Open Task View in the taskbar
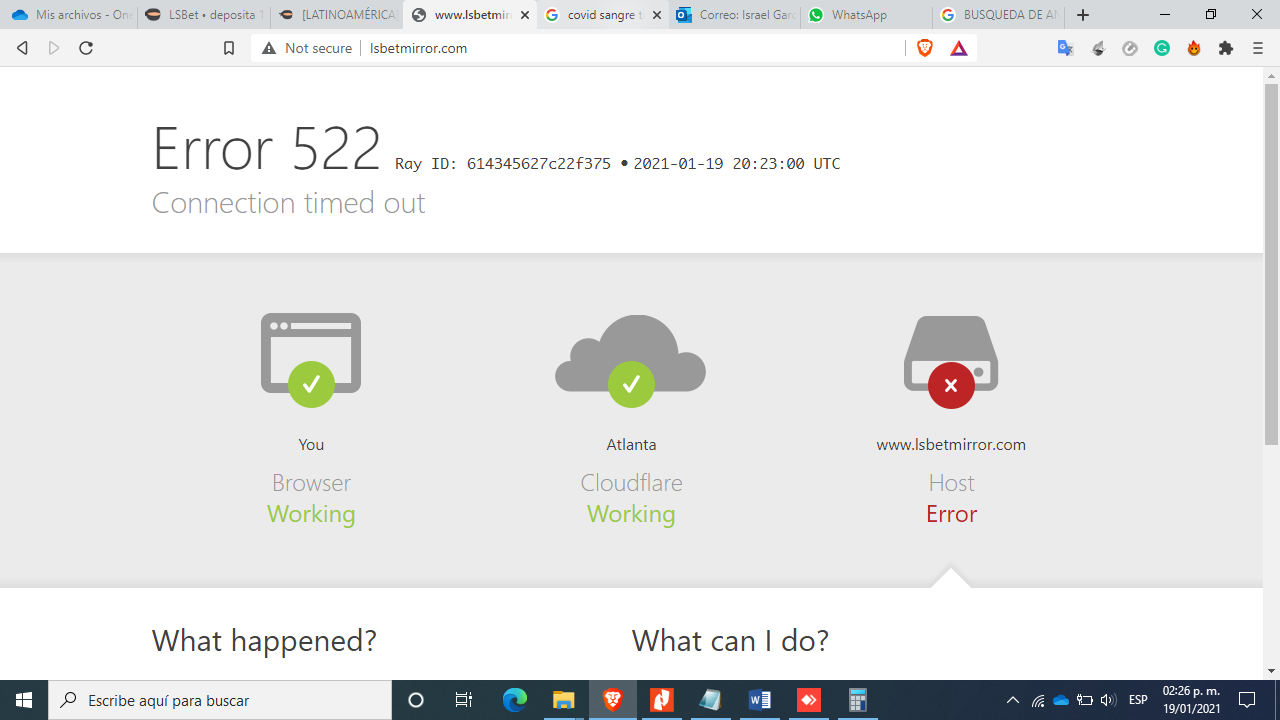Image resolution: width=1280 pixels, height=720 pixels. pos(464,700)
